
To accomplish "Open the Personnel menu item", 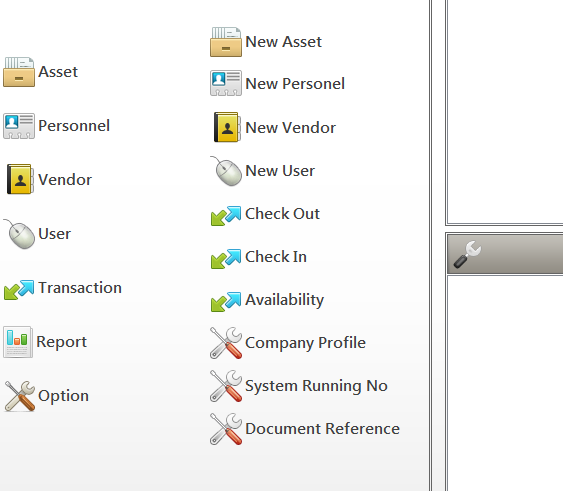I will coord(74,126).
